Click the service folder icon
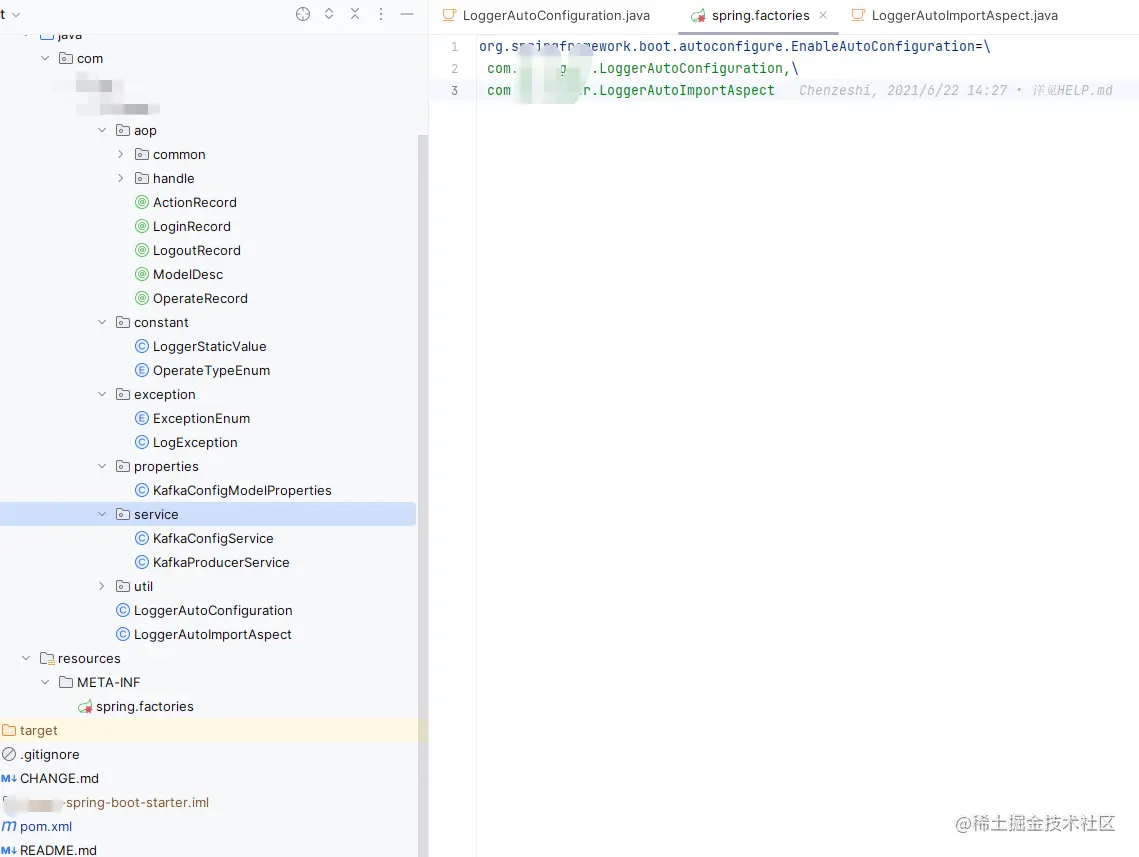The image size is (1139, 857). click(x=123, y=513)
